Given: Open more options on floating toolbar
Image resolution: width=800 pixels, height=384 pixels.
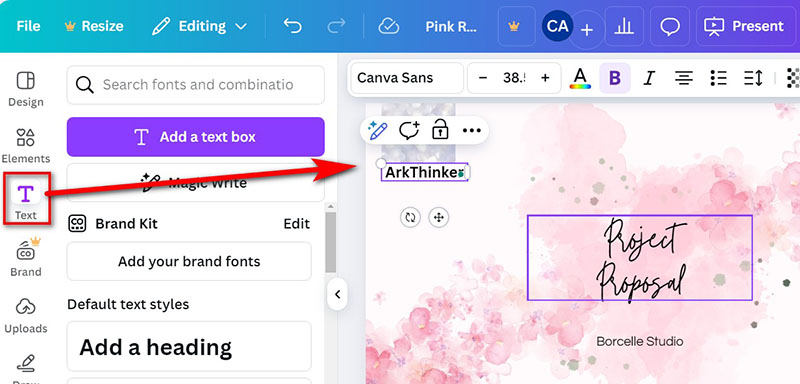Looking at the screenshot, I should click(471, 131).
